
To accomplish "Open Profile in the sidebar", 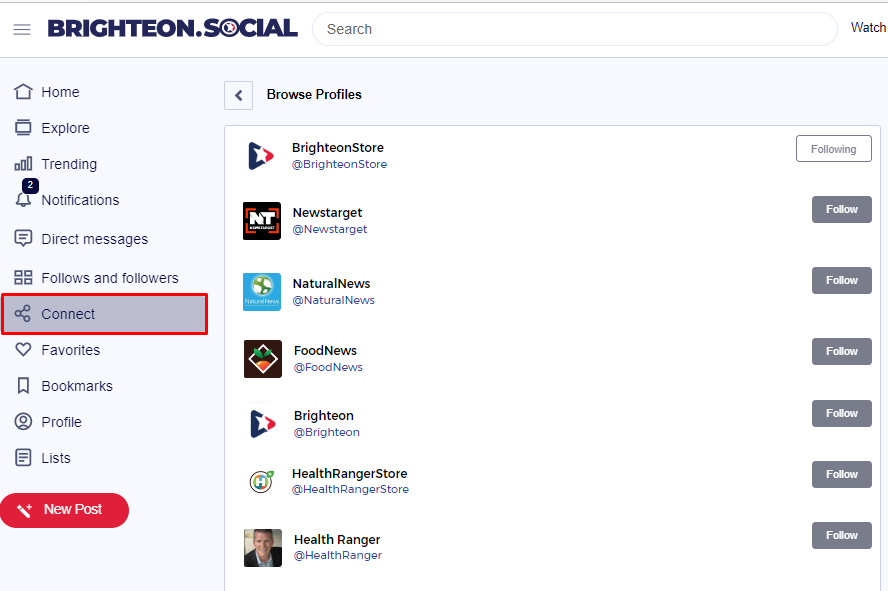I will [x=61, y=422].
